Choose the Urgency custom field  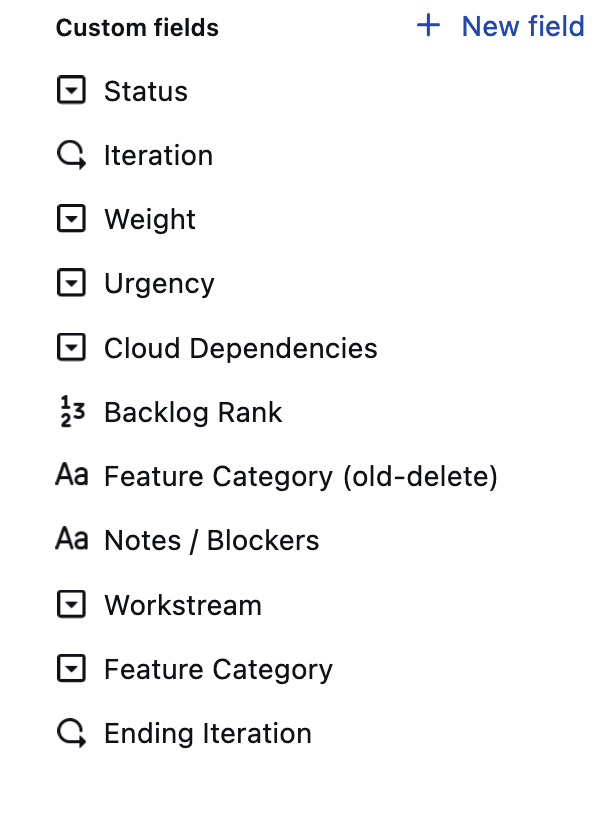(x=159, y=284)
